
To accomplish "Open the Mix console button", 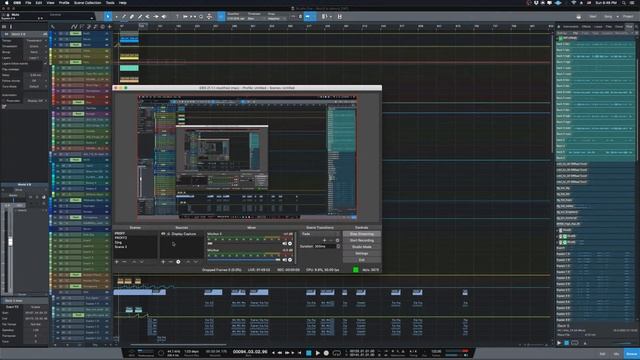I will tap(616, 354).
